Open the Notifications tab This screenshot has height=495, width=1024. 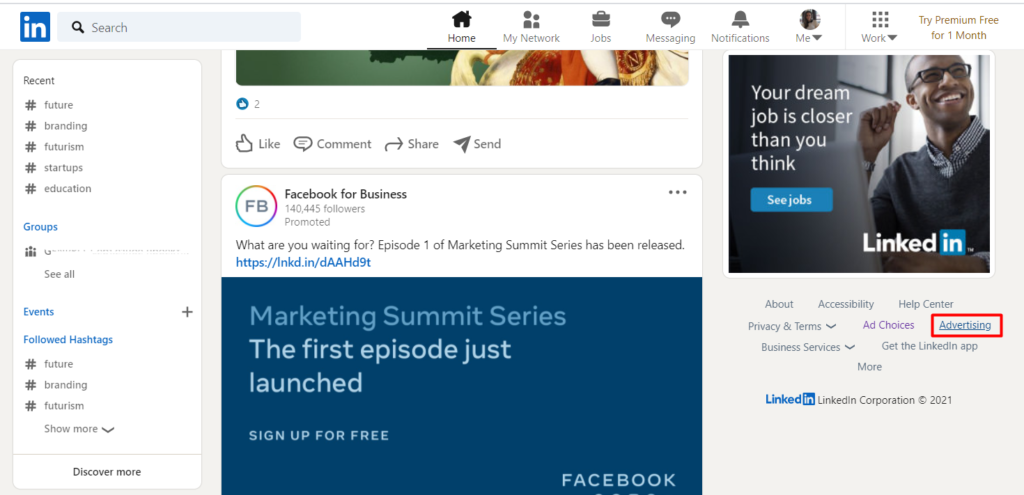point(740,27)
